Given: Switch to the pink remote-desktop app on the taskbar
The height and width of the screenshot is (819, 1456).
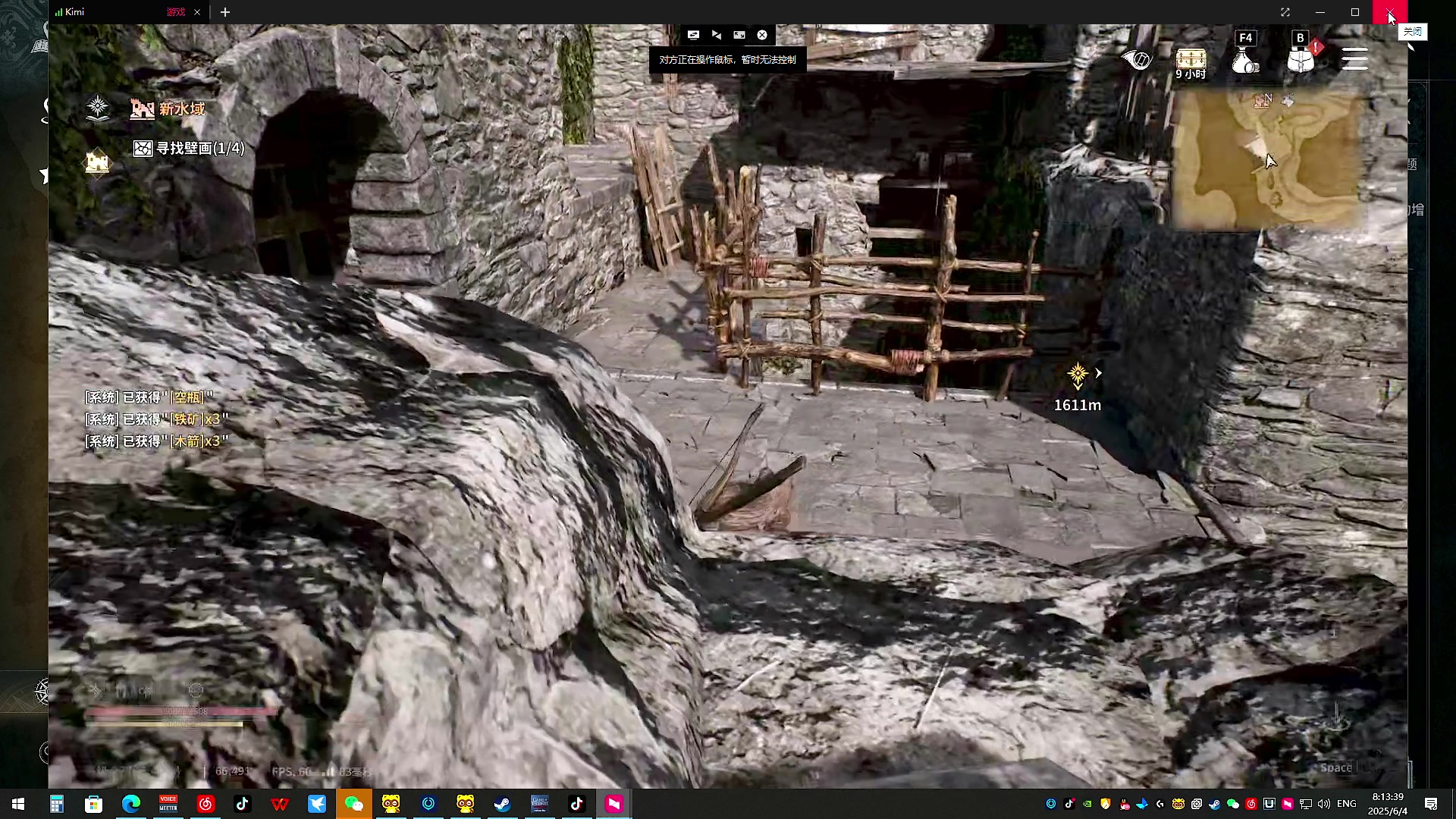Looking at the screenshot, I should (x=614, y=804).
